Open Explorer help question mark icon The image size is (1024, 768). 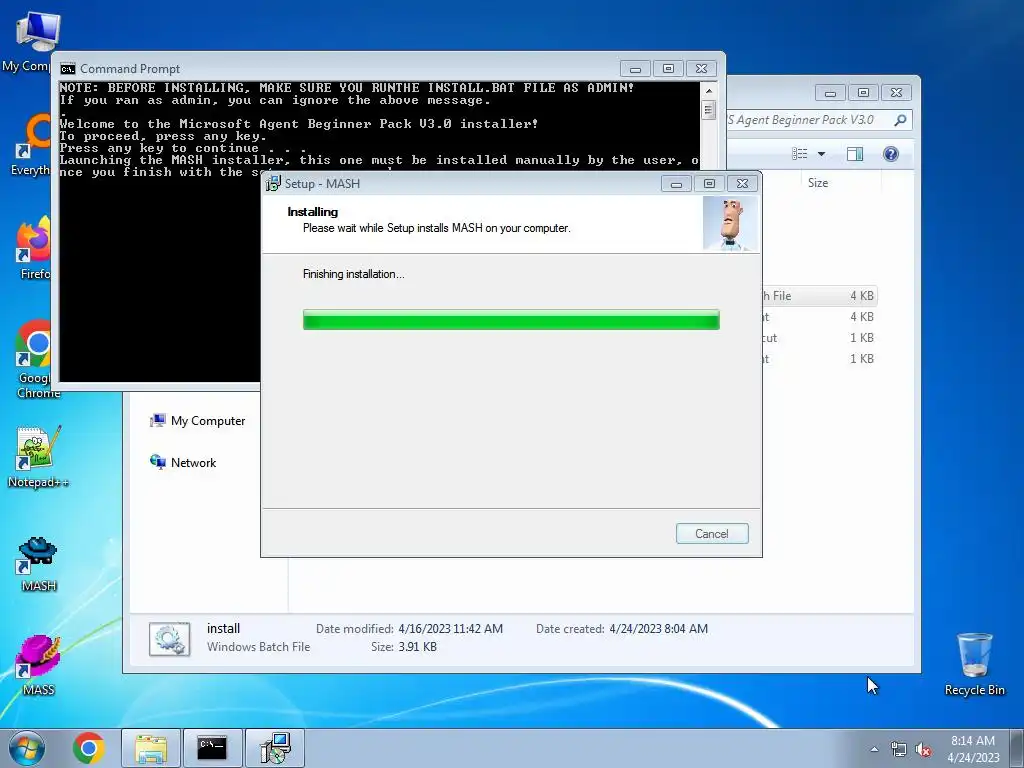point(891,153)
